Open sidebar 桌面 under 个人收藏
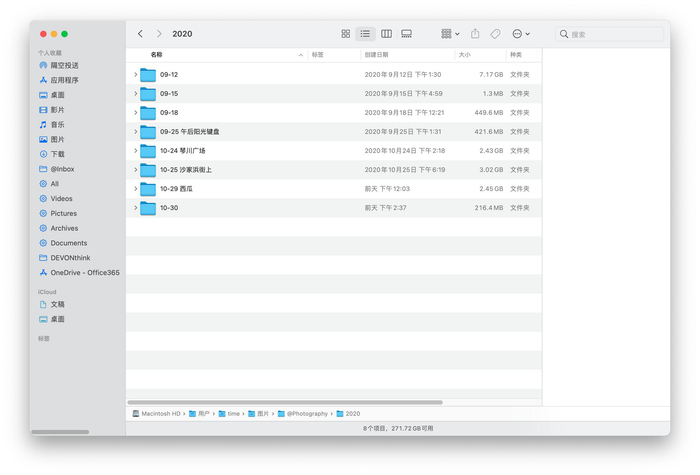The width and height of the screenshot is (700, 475). tap(52, 95)
